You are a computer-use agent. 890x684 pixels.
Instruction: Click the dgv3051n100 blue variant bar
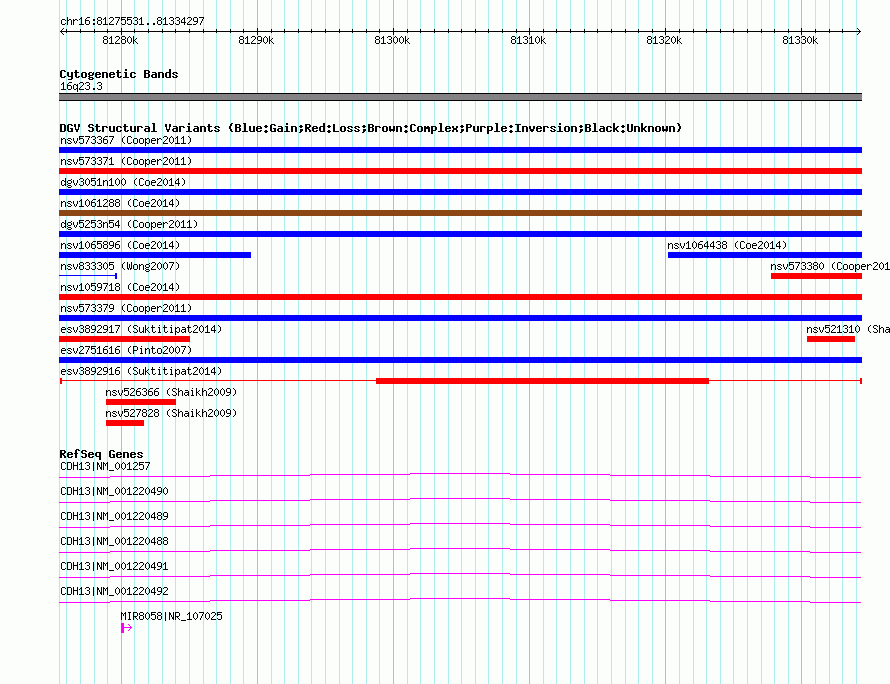pyautogui.click(x=460, y=192)
